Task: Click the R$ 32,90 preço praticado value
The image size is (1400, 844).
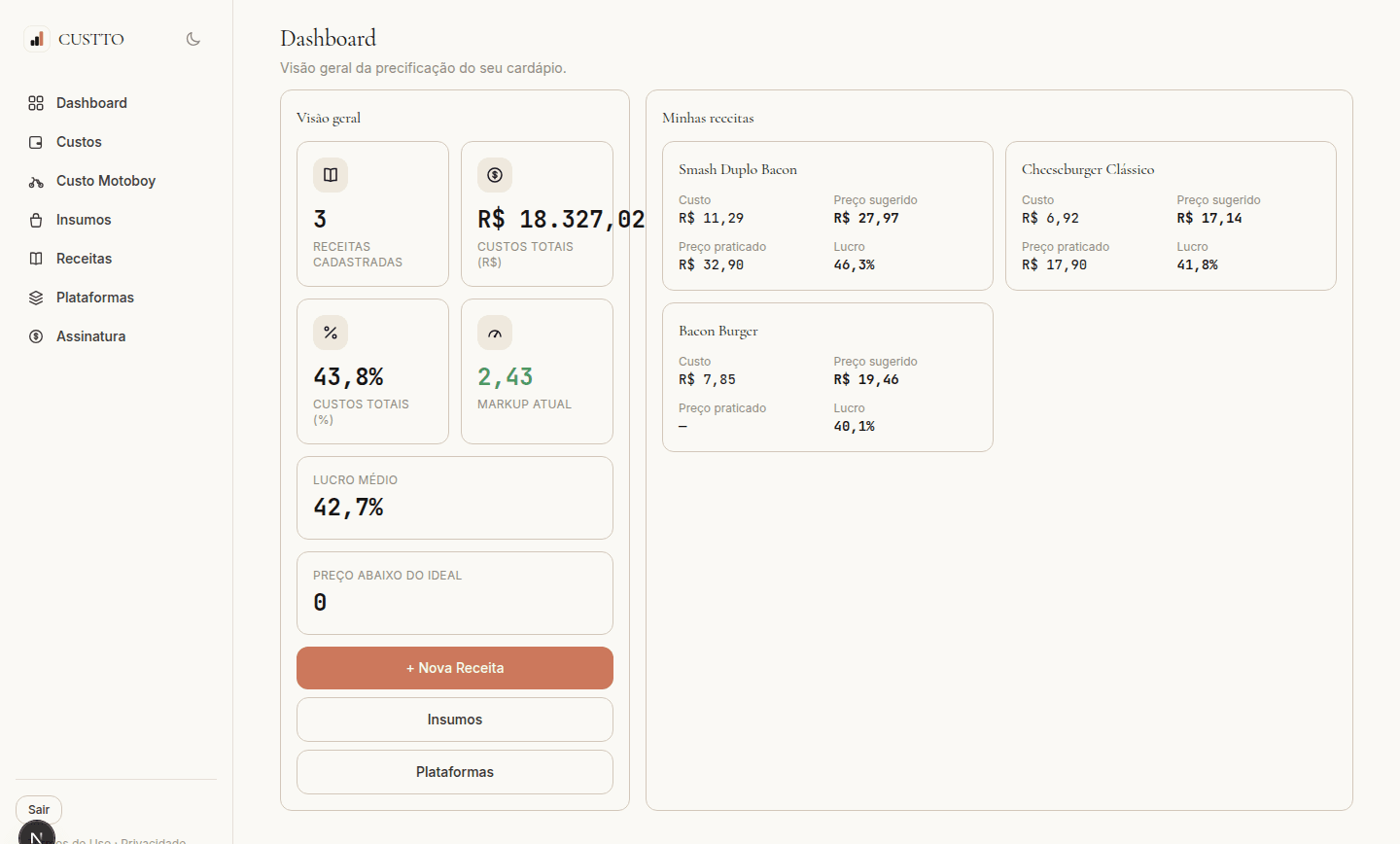Action: click(x=711, y=264)
